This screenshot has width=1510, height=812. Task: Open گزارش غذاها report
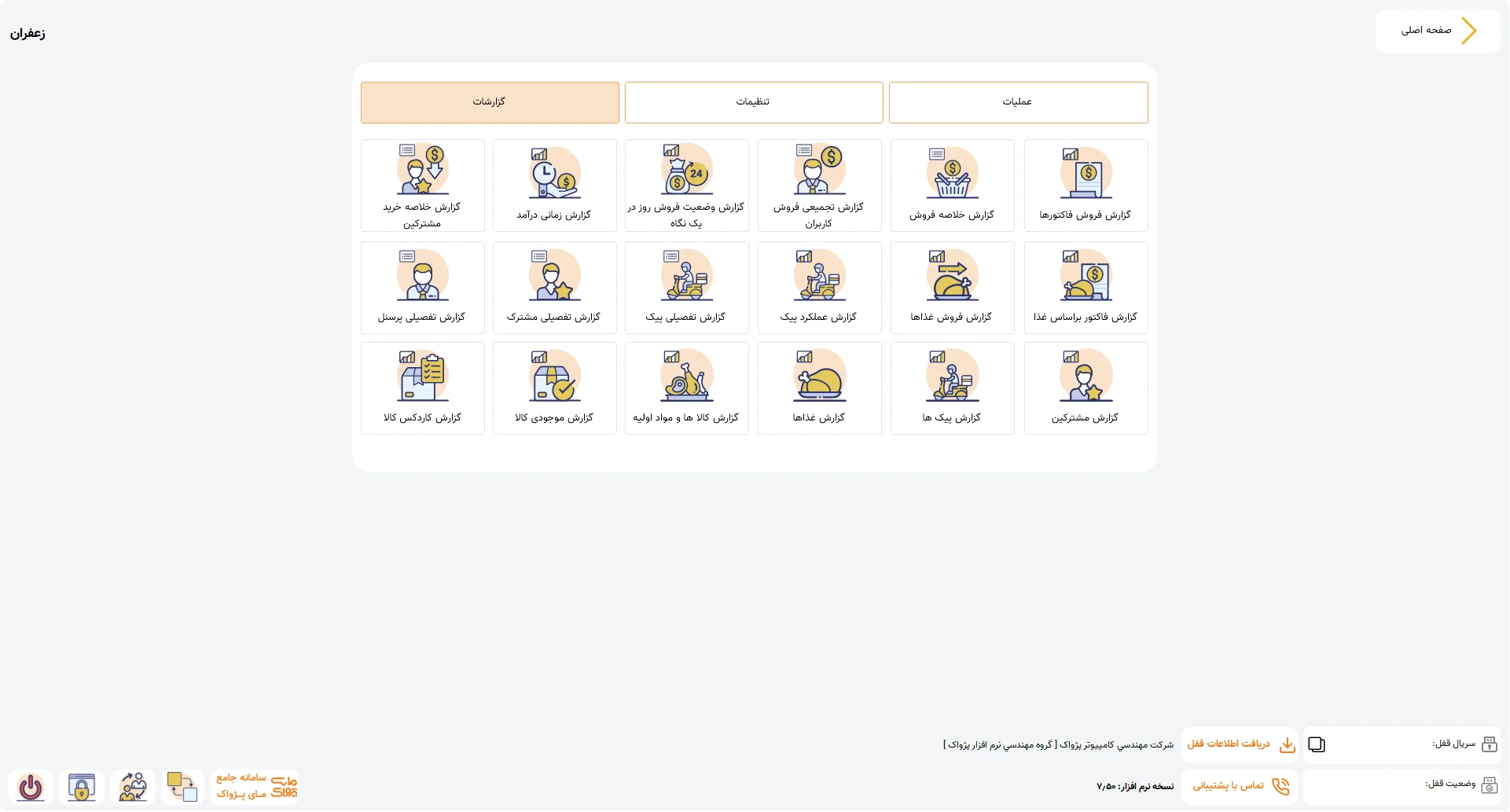(x=819, y=388)
